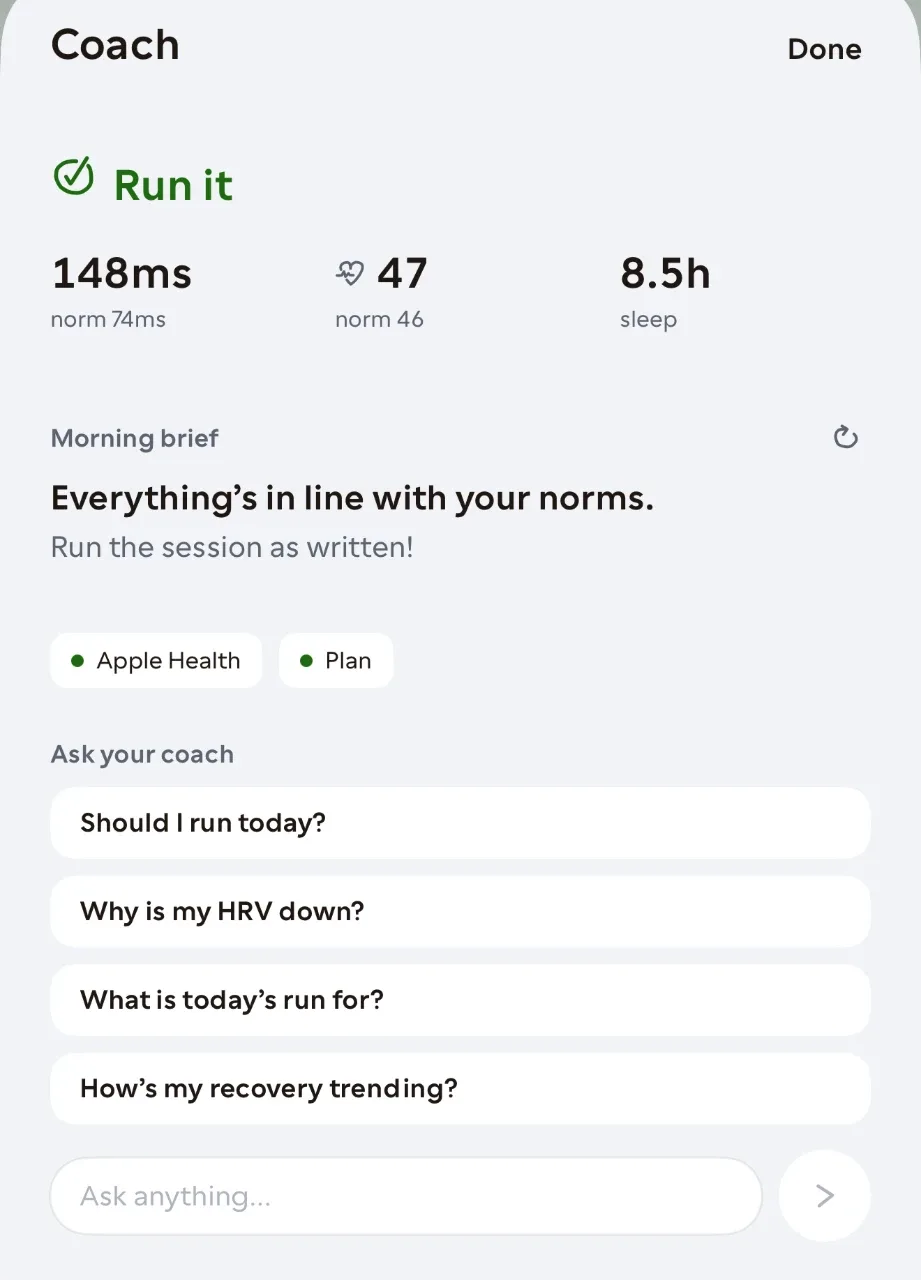Viewport: 921px width, 1280px height.
Task: Tap the green dot on Apple Health chip
Action: tap(77, 661)
